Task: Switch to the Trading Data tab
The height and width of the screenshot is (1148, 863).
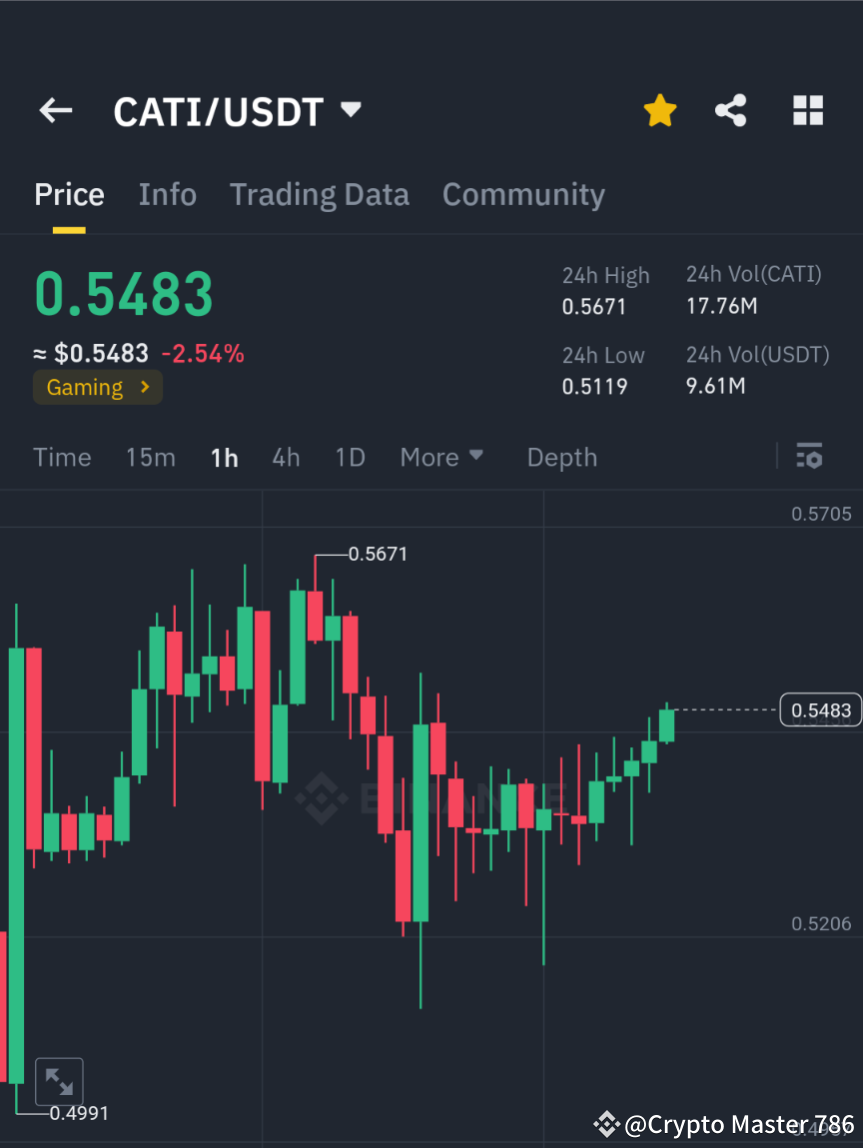Action: 319,194
